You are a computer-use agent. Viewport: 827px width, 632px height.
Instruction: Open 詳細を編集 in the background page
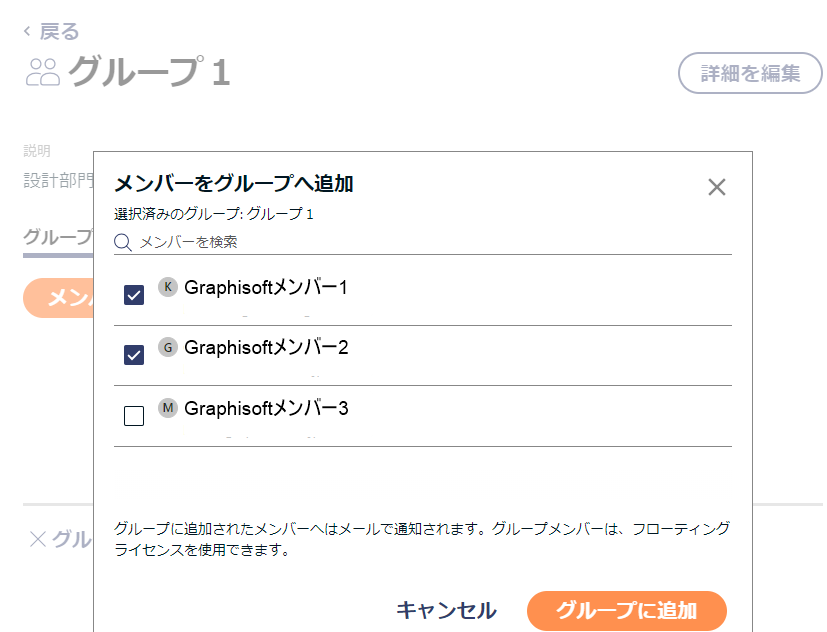[749, 73]
